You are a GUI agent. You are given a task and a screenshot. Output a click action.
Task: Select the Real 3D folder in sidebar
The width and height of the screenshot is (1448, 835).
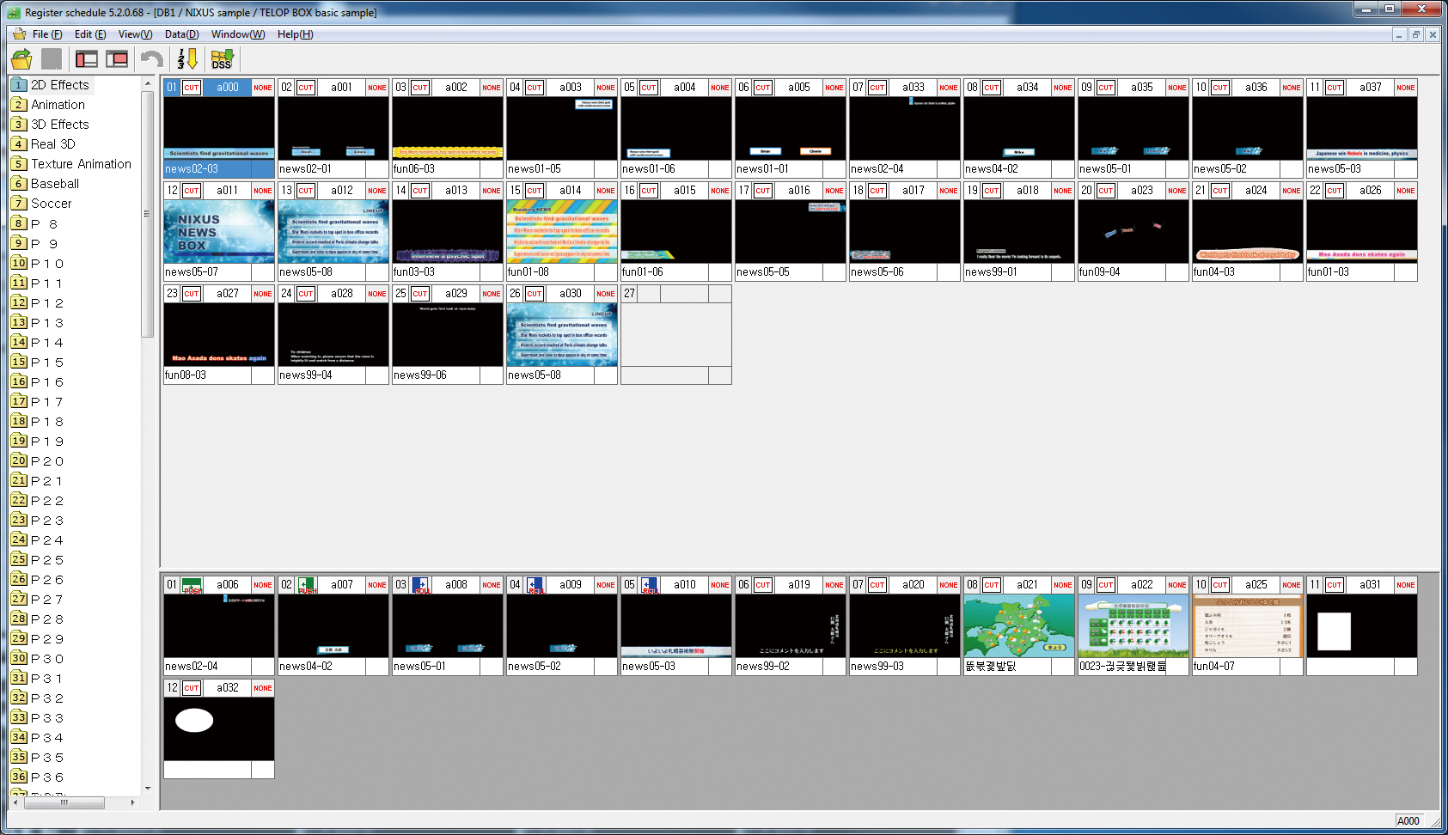click(x=53, y=144)
